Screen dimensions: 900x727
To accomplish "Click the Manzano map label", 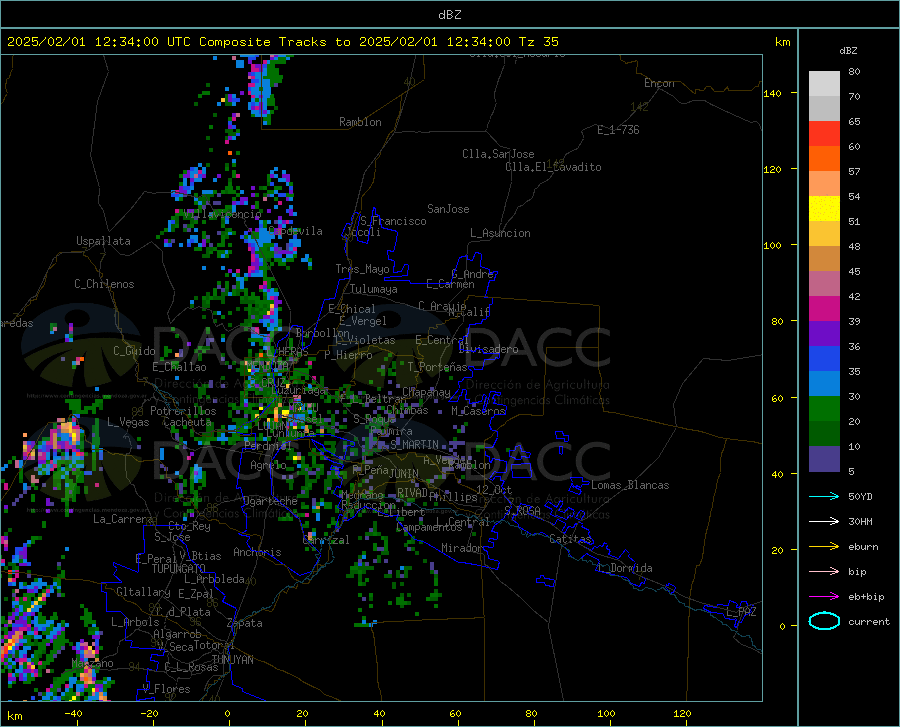I will click(92, 663).
